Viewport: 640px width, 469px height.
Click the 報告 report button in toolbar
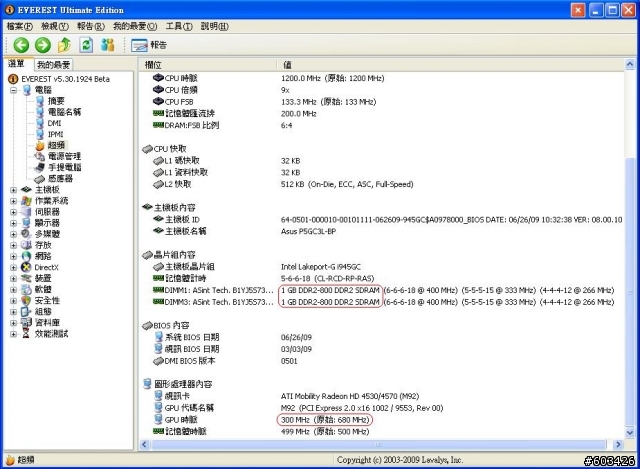[x=149, y=45]
